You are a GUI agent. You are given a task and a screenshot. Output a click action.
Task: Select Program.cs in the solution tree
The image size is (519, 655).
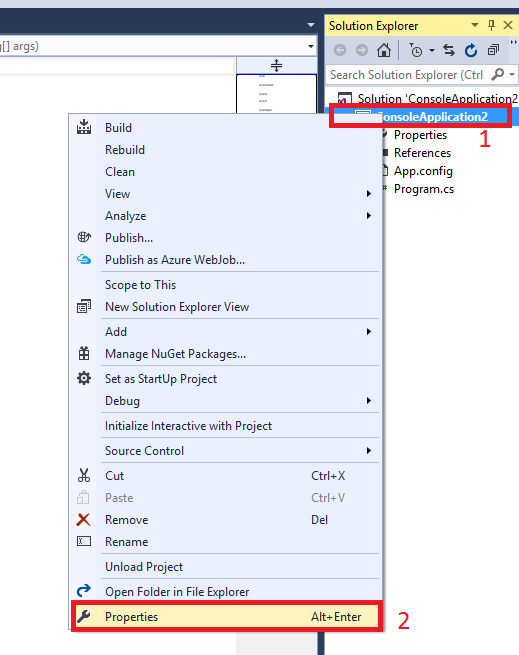[424, 189]
